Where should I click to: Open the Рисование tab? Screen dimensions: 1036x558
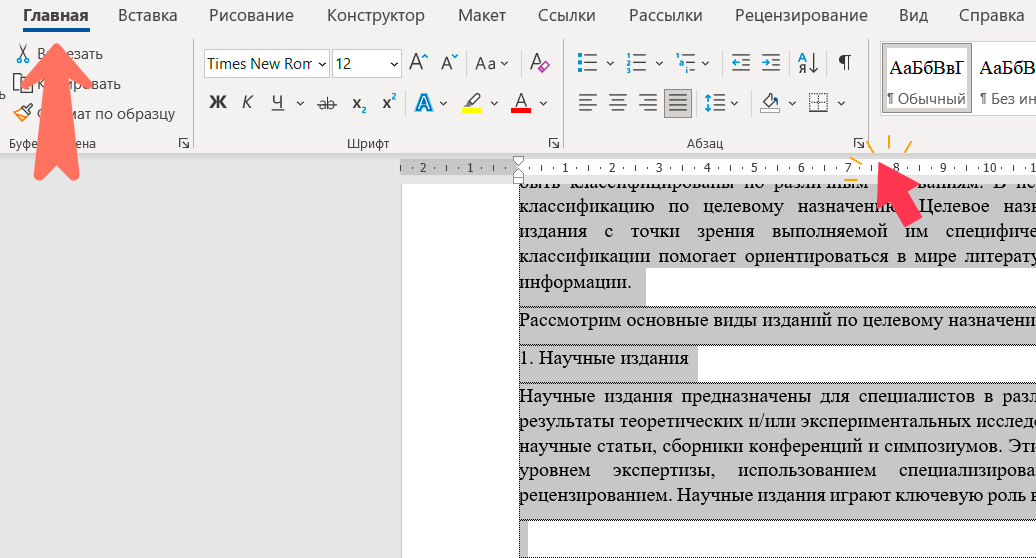[x=251, y=16]
